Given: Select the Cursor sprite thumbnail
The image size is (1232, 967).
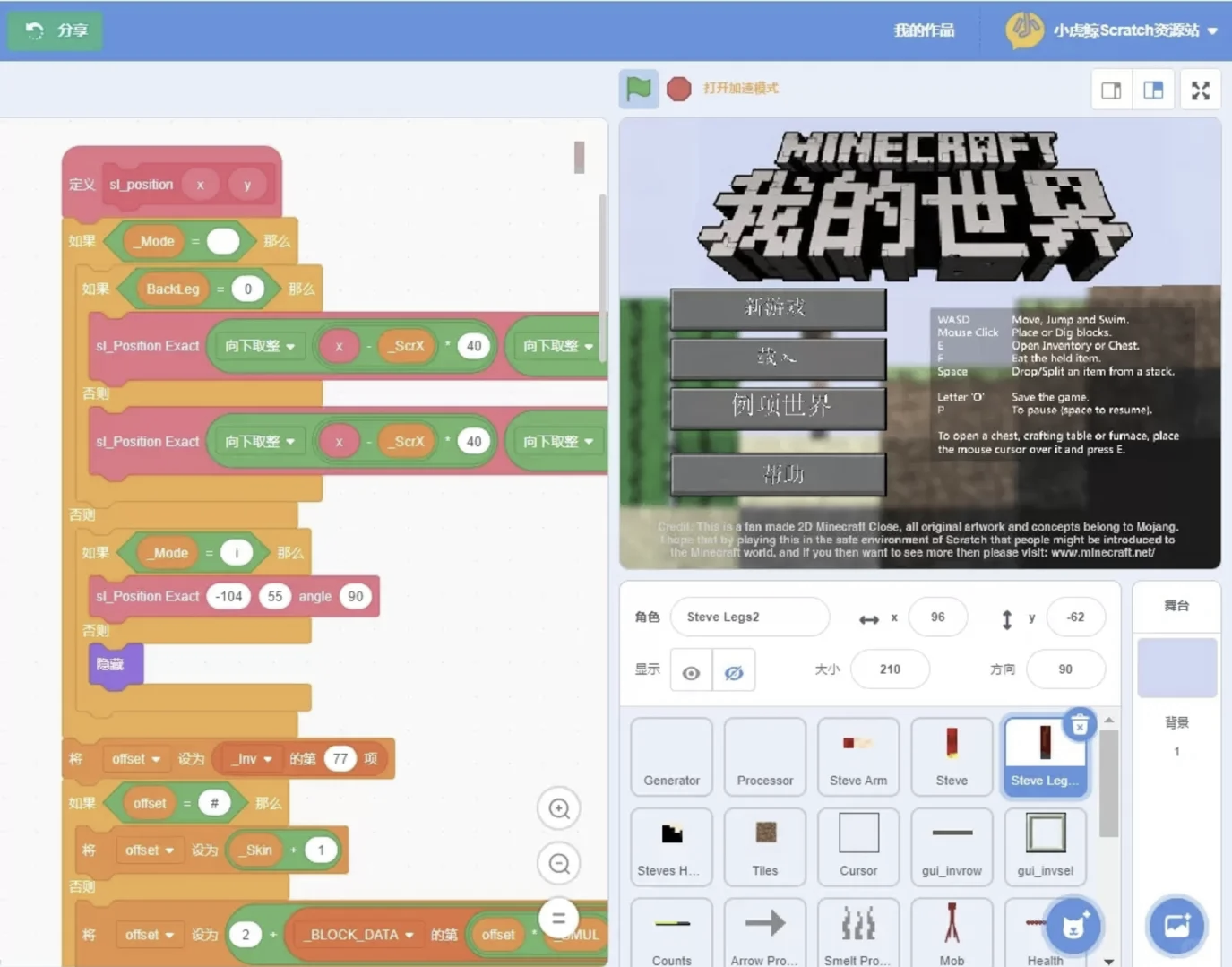Looking at the screenshot, I should pyautogui.click(x=857, y=846).
